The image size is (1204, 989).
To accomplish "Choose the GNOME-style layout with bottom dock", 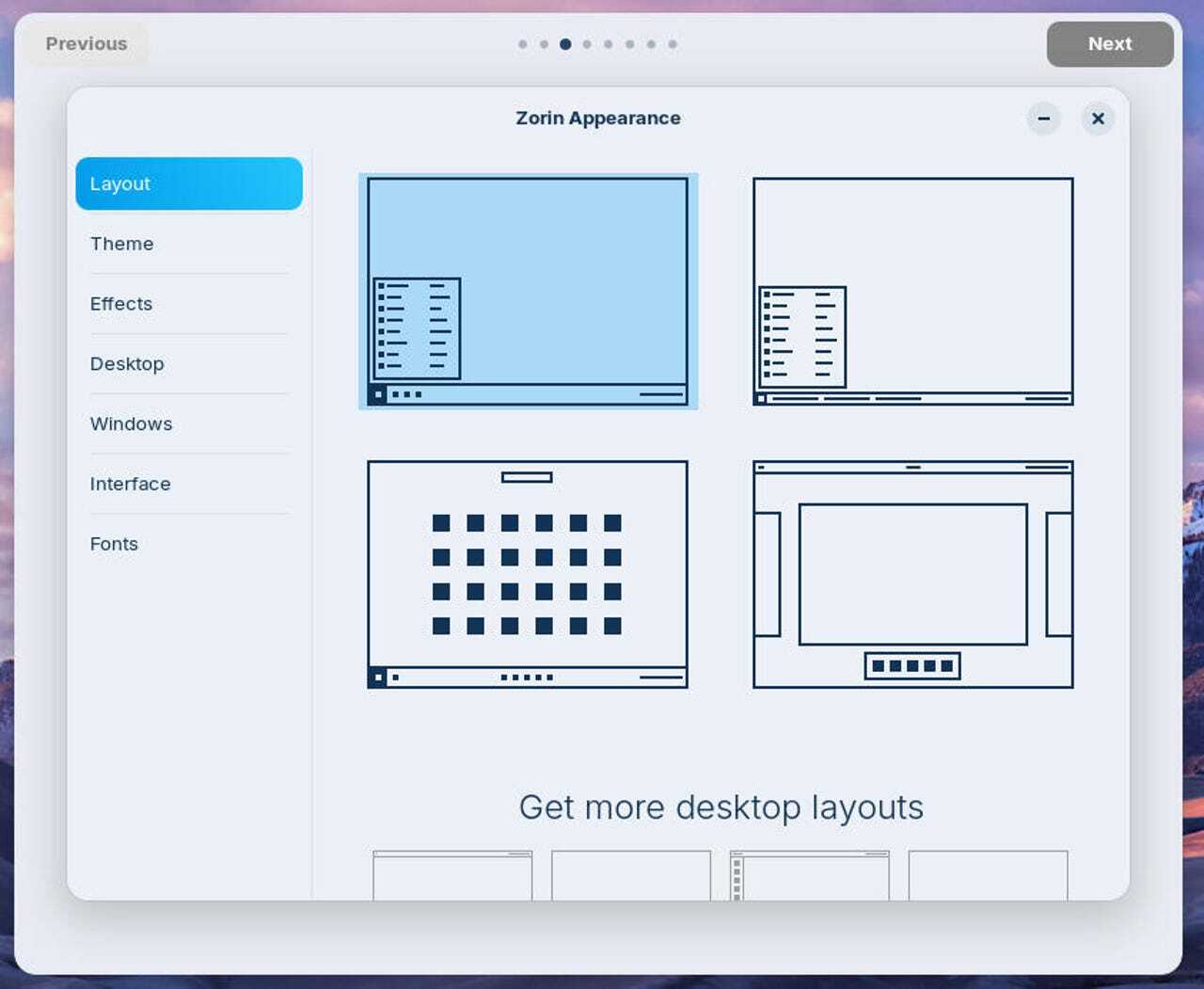I will 913,574.
